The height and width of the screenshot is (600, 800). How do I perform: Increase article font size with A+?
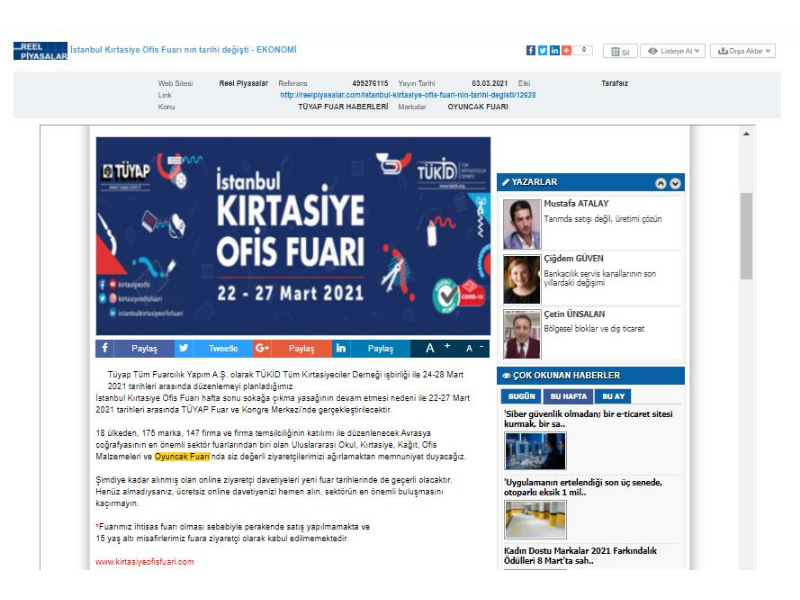coord(437,348)
